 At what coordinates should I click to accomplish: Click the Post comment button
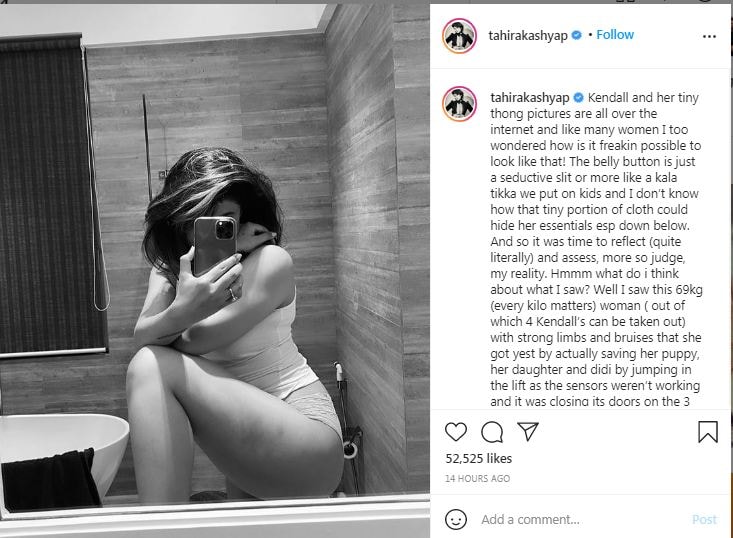(x=704, y=519)
